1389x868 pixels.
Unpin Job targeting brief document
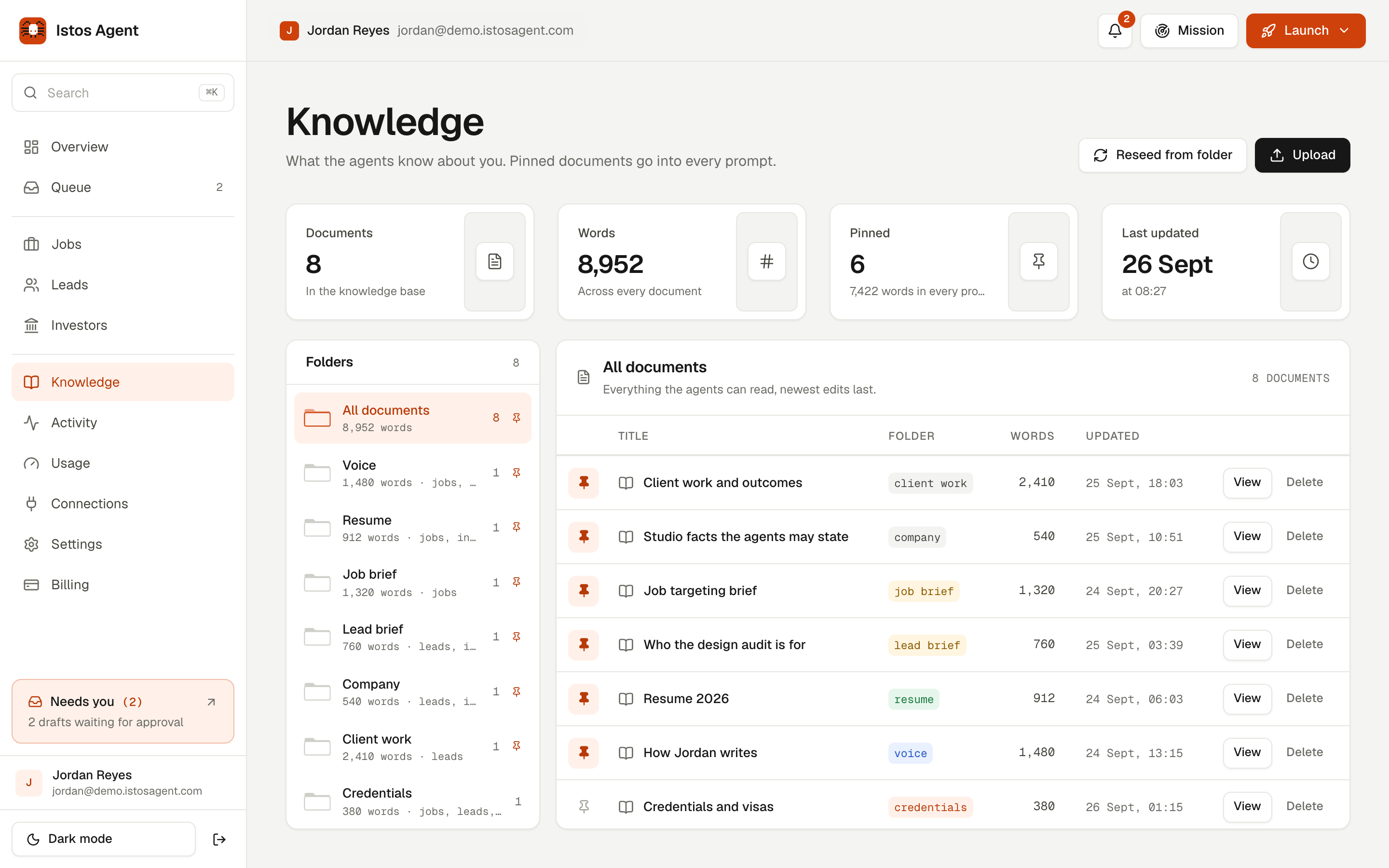(x=584, y=591)
